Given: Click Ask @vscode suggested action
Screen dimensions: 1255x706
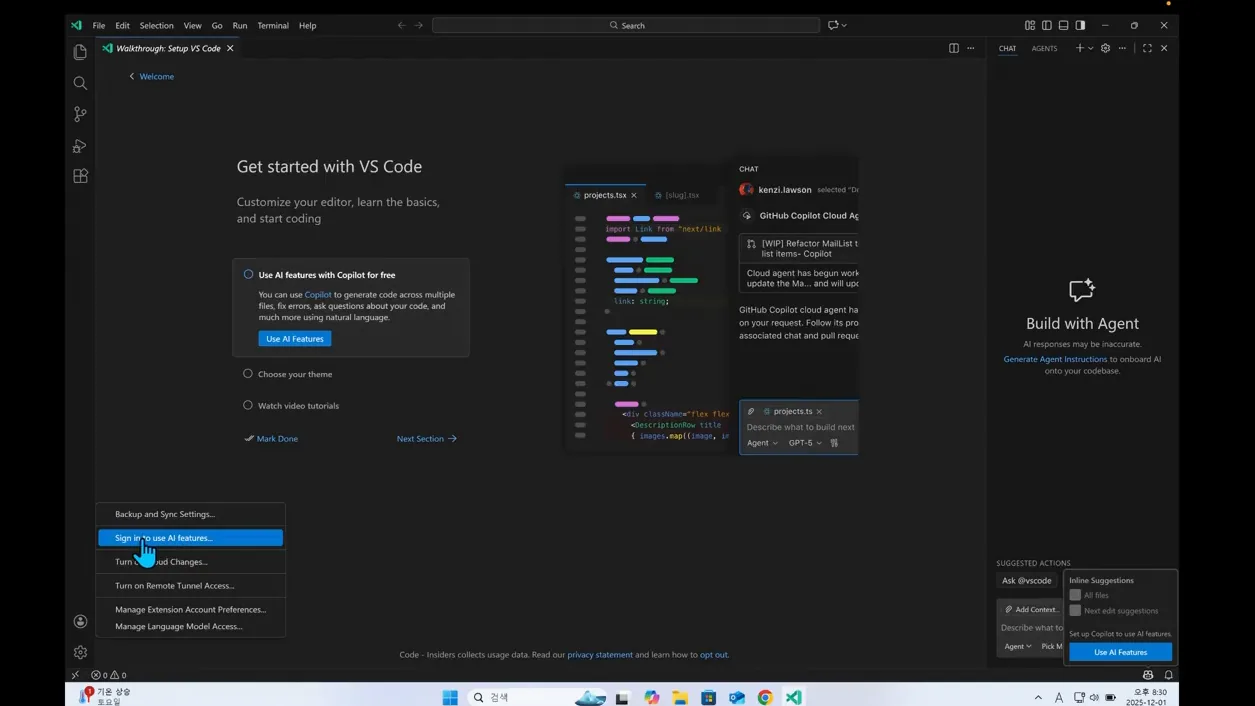Looking at the screenshot, I should [x=1027, y=580].
